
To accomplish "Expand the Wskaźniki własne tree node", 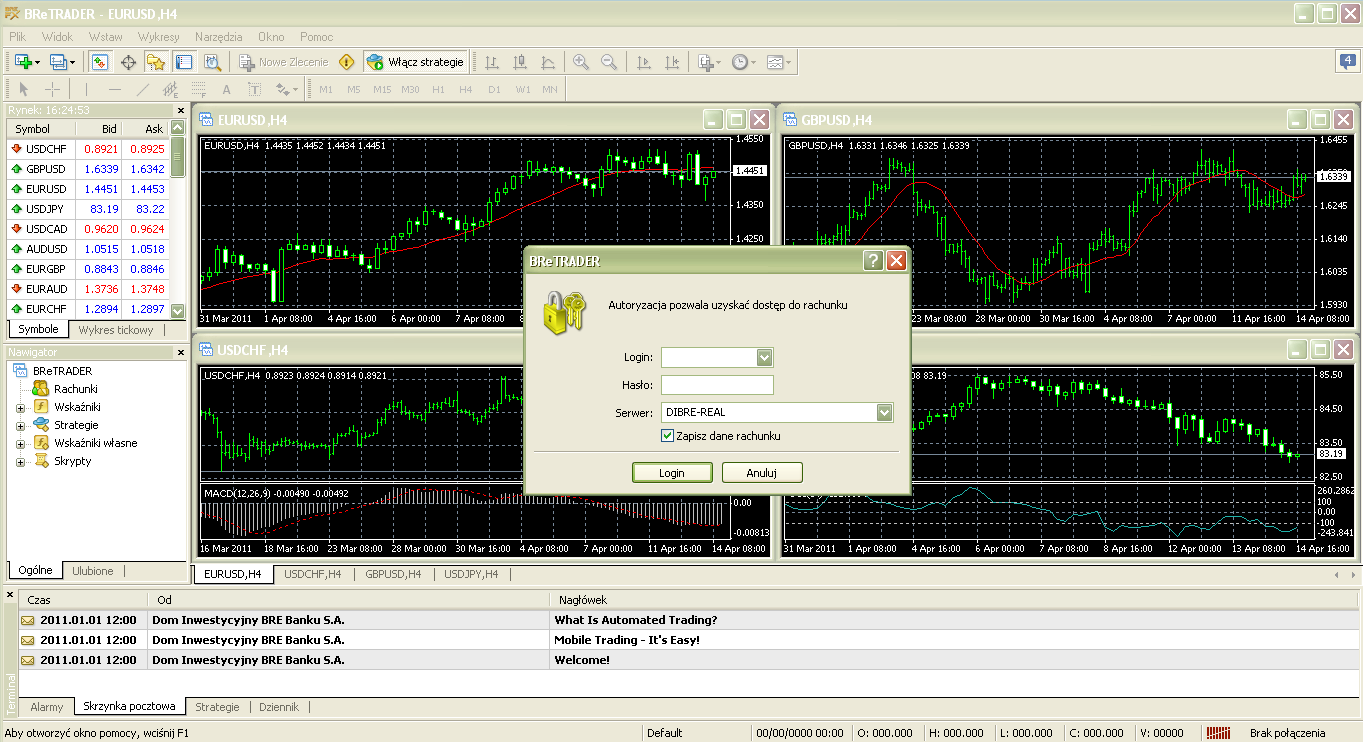I will 20,443.
